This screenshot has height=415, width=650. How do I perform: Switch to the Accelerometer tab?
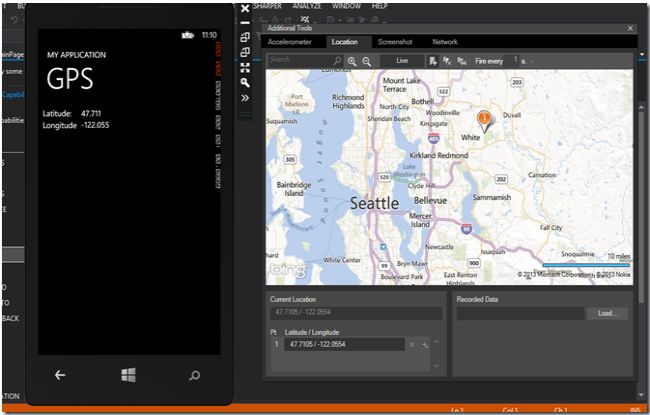(289, 42)
